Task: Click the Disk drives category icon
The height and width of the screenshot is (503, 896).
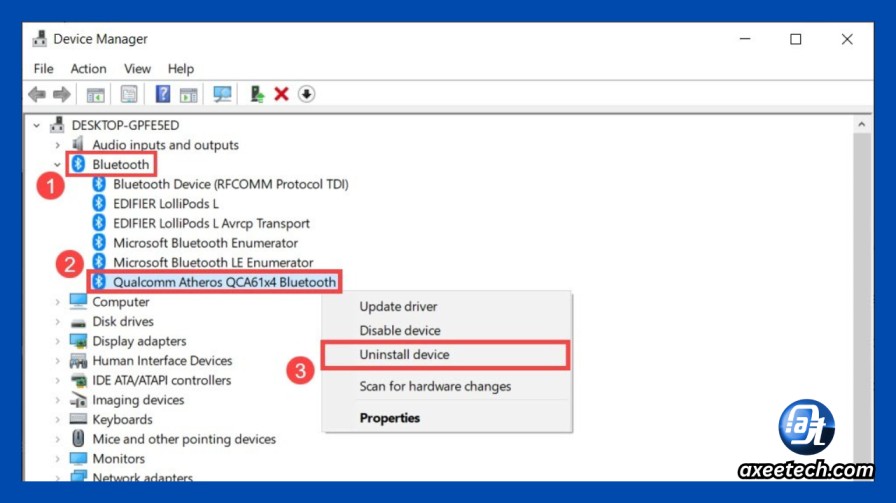Action: tap(78, 322)
